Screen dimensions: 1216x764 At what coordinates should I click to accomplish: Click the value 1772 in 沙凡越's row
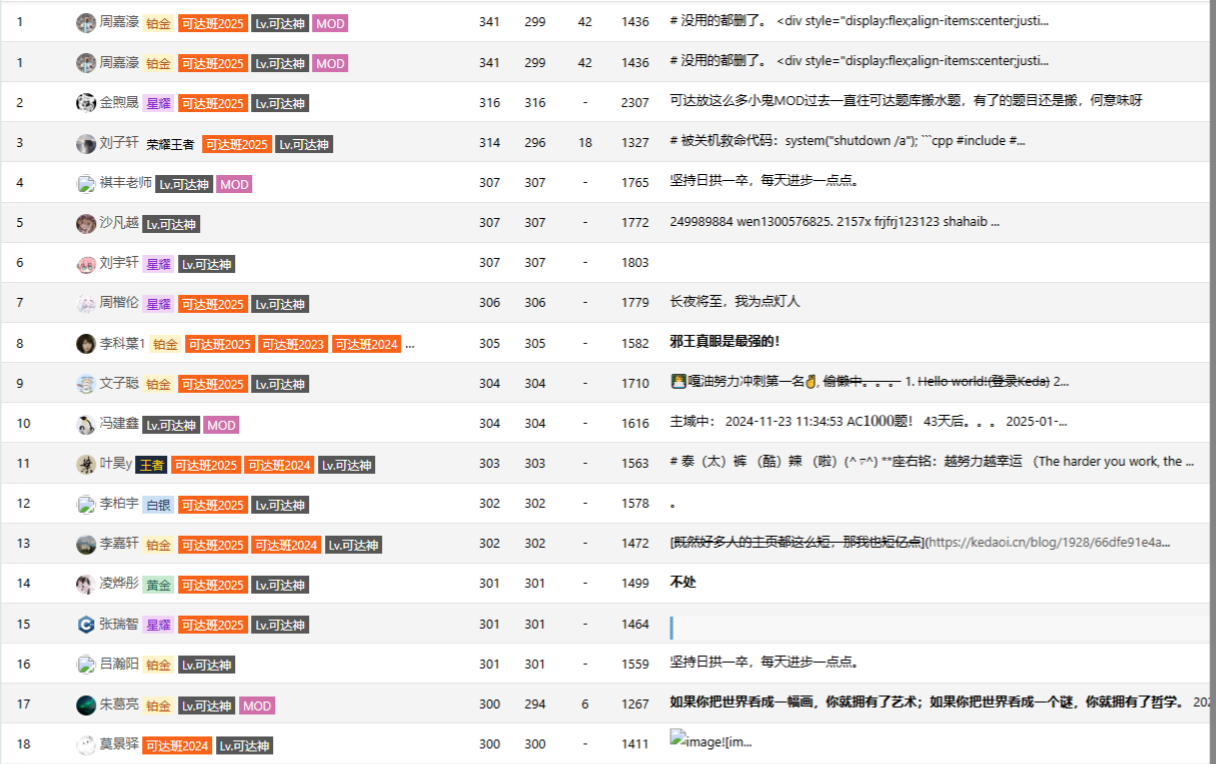click(635, 223)
